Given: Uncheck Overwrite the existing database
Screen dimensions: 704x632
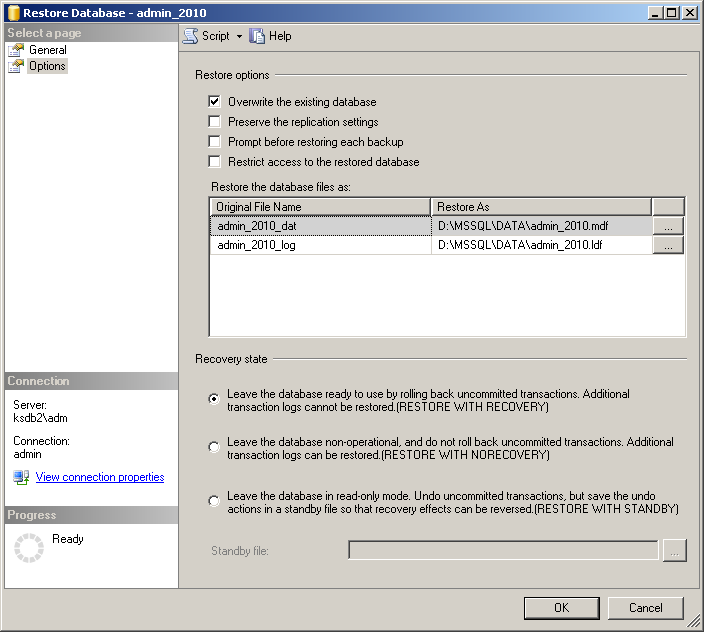Looking at the screenshot, I should pos(215,102).
